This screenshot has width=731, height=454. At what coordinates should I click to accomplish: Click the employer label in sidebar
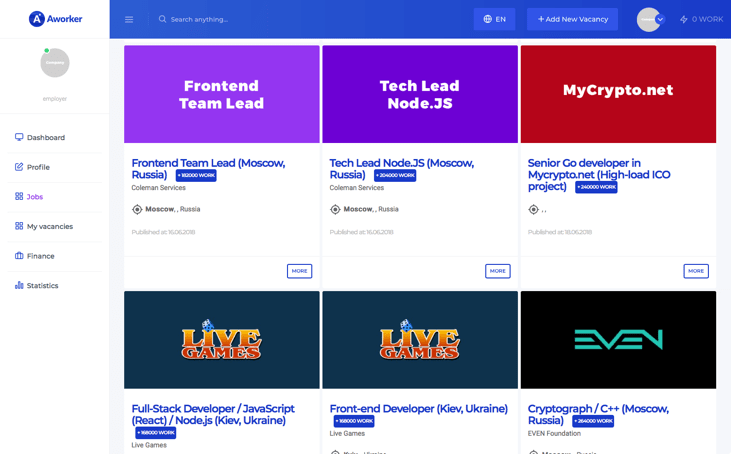[55, 99]
